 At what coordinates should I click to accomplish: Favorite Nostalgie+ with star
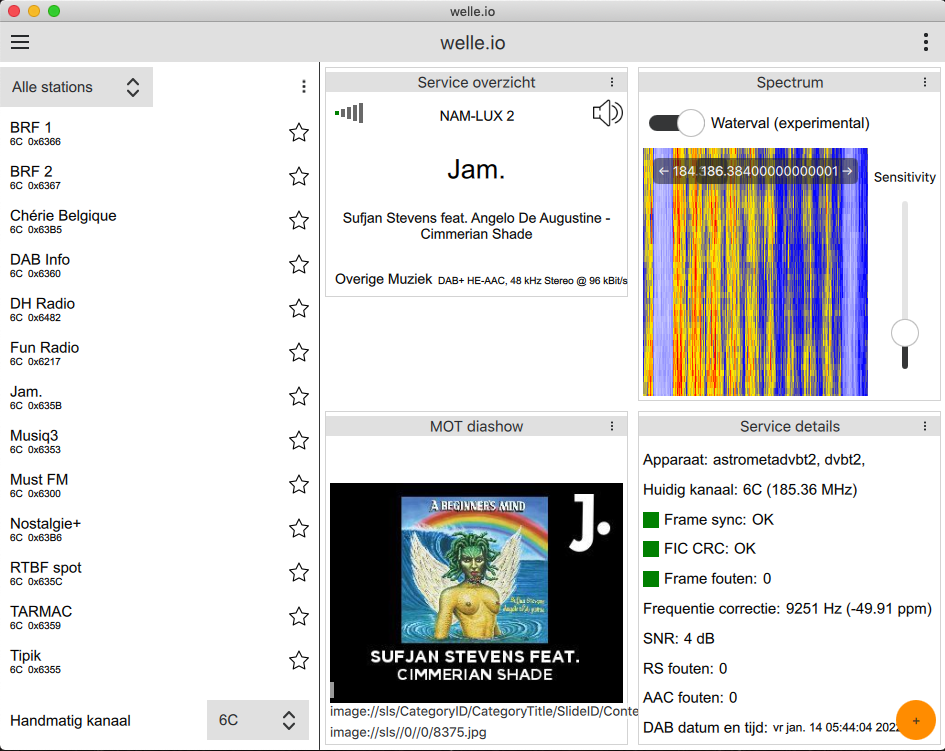(299, 529)
